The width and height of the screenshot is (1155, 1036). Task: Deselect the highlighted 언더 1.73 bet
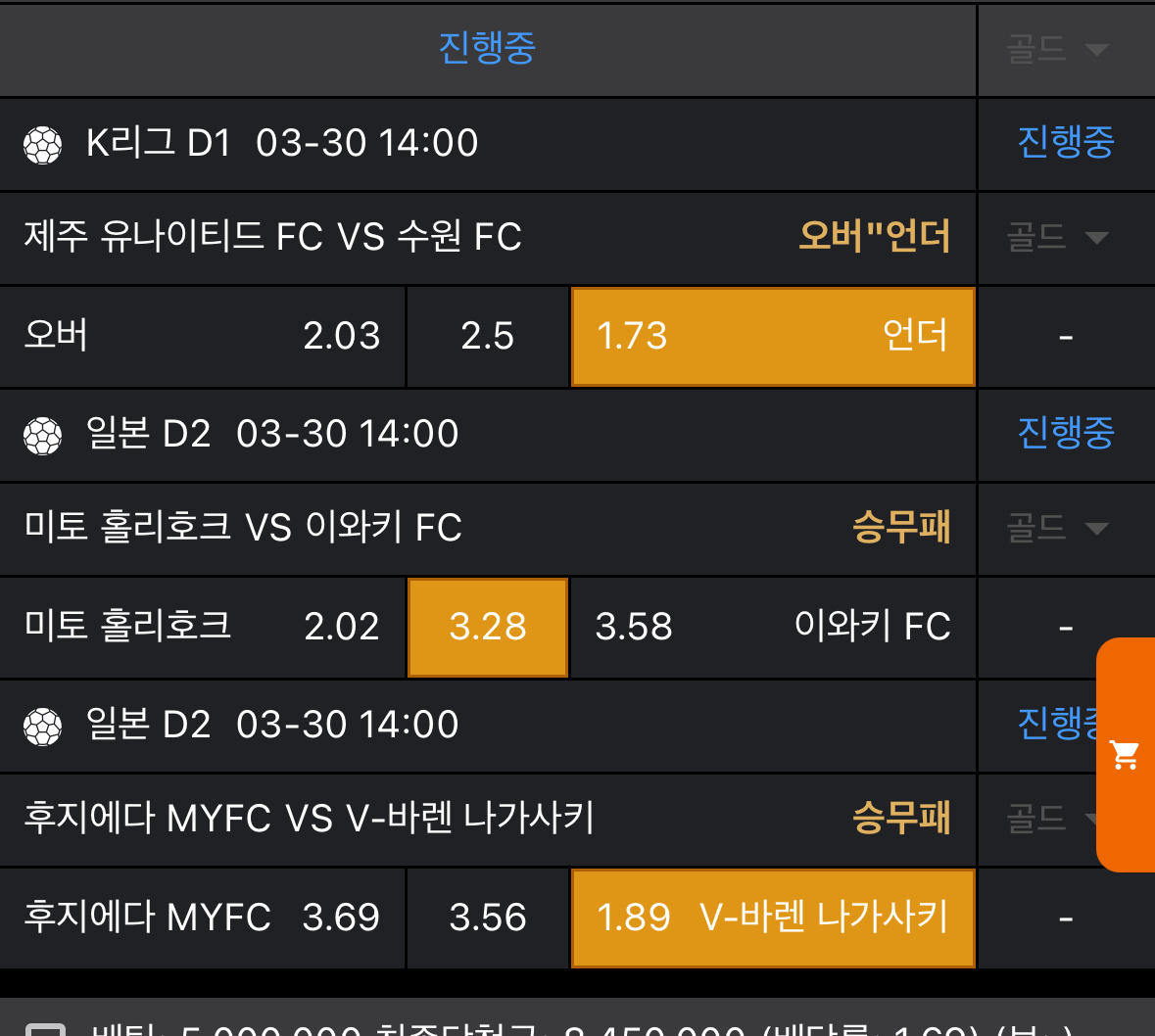[772, 336]
